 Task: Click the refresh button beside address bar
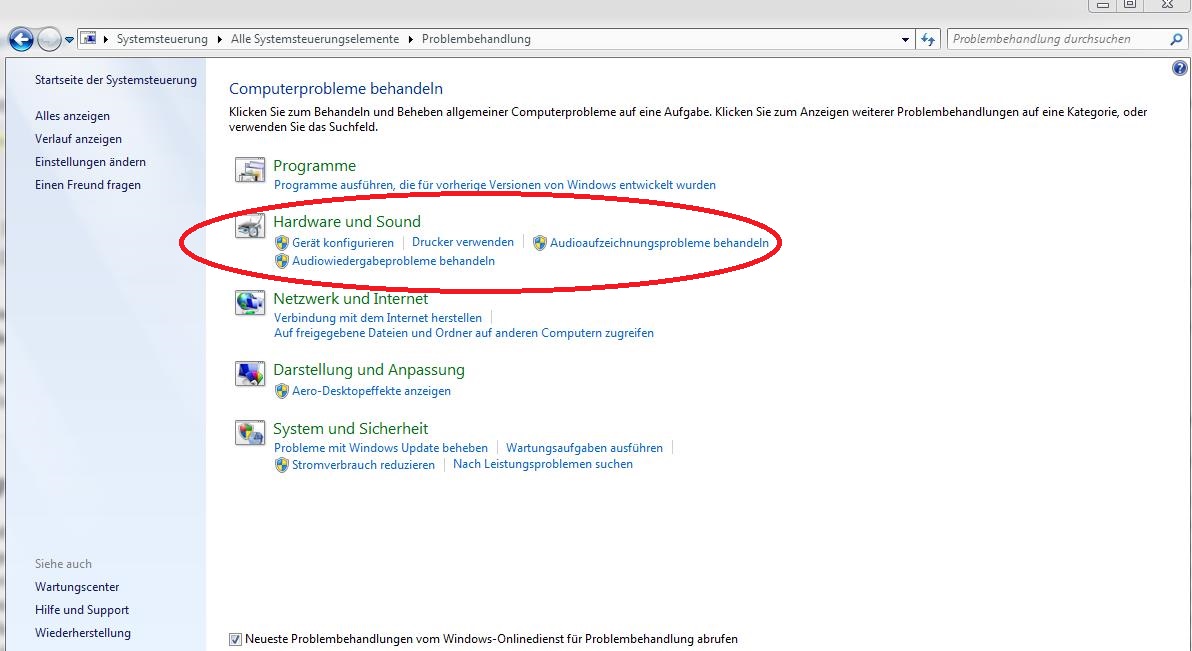928,40
